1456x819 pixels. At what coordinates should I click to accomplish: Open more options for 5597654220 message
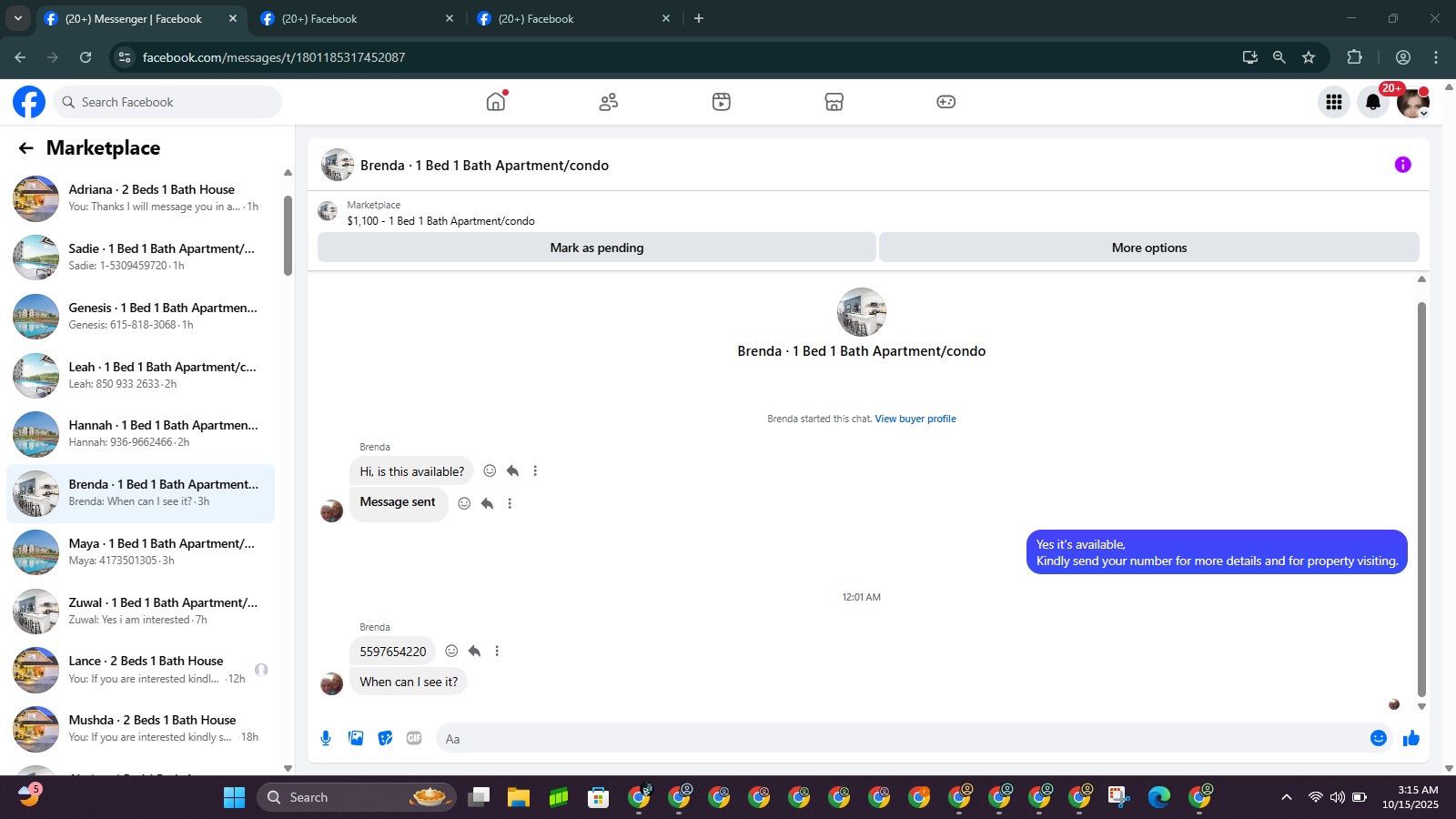pyautogui.click(x=497, y=651)
